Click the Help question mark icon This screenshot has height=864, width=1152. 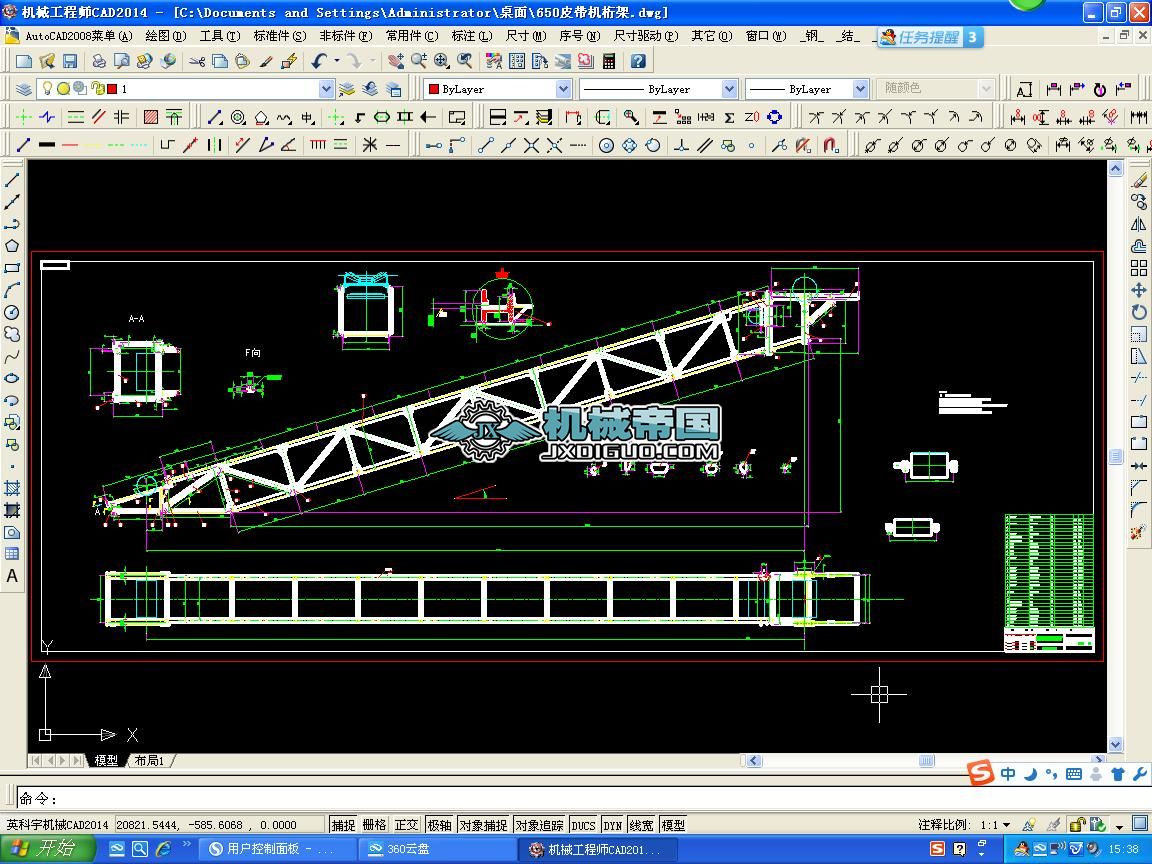[x=638, y=61]
